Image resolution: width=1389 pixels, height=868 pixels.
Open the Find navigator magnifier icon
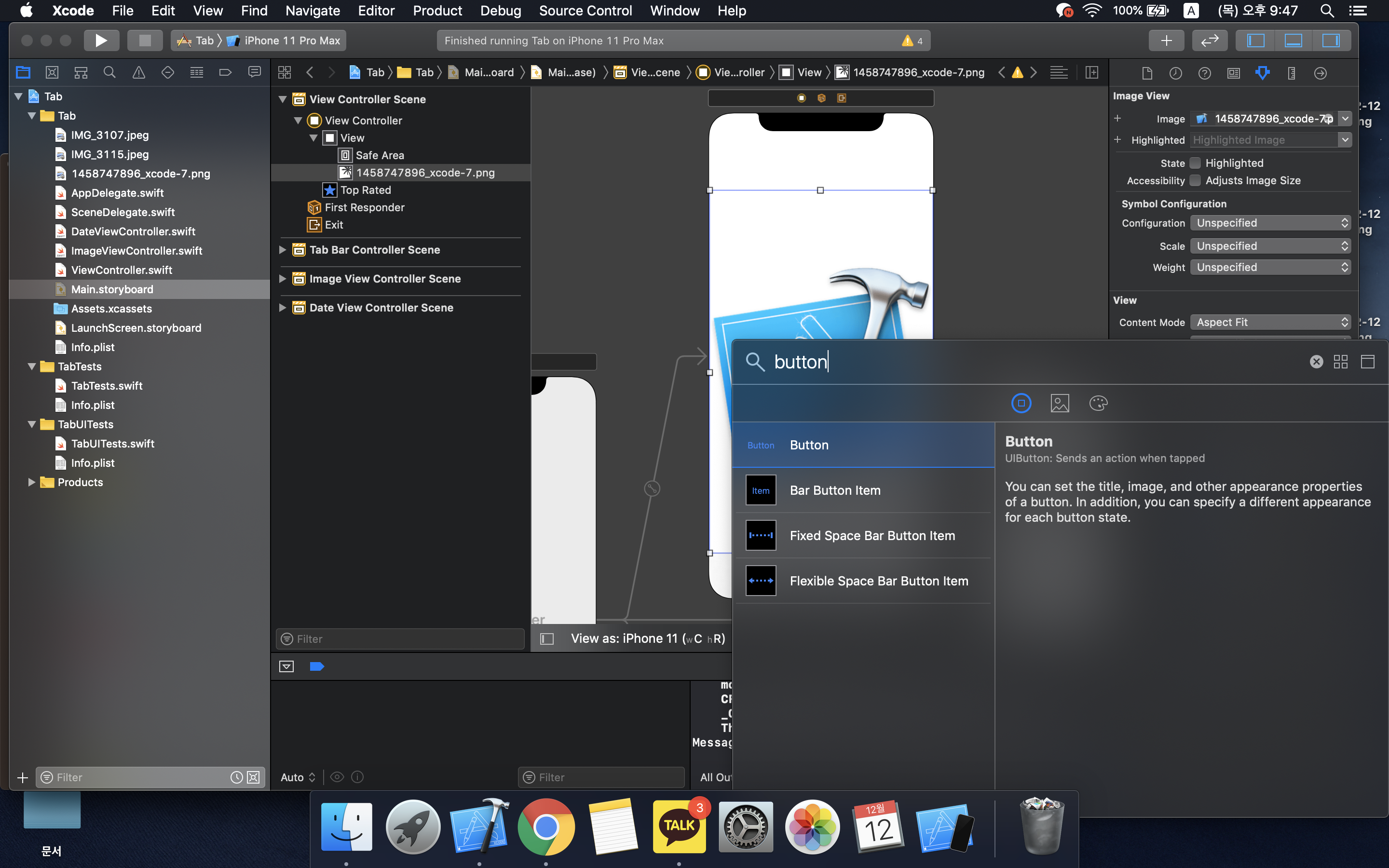tap(109, 72)
